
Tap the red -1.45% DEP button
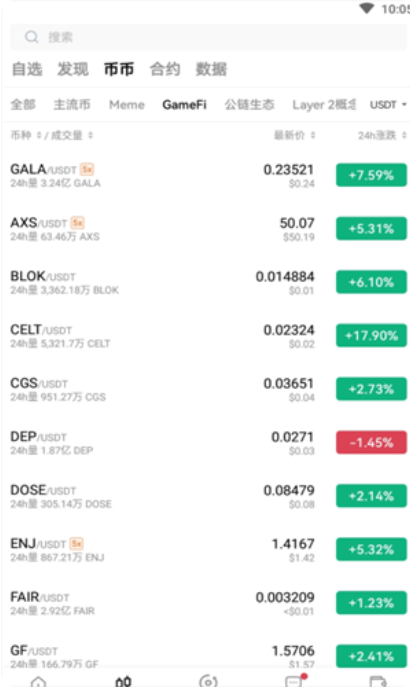pyautogui.click(x=371, y=443)
